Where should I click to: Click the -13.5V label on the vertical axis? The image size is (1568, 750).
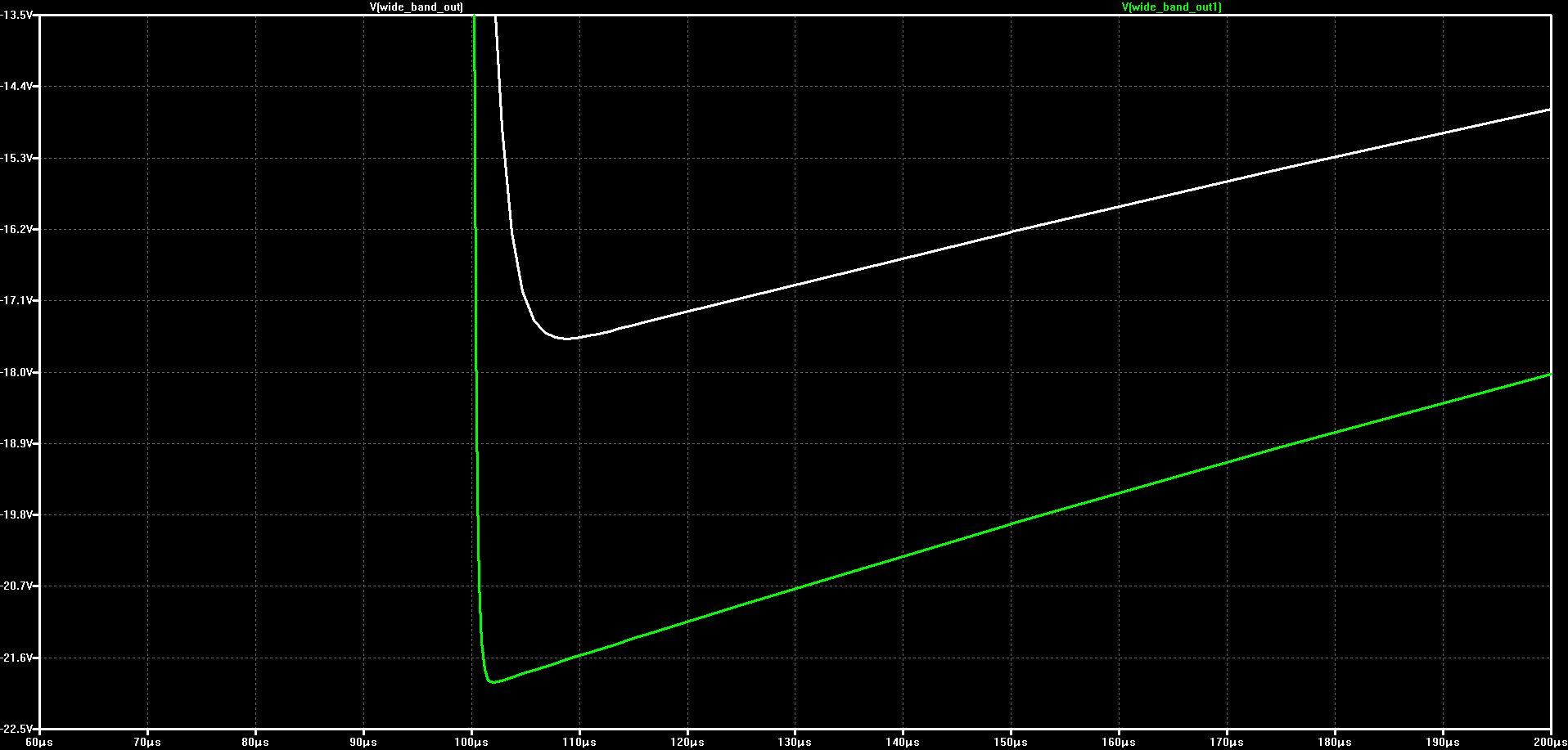(x=17, y=15)
